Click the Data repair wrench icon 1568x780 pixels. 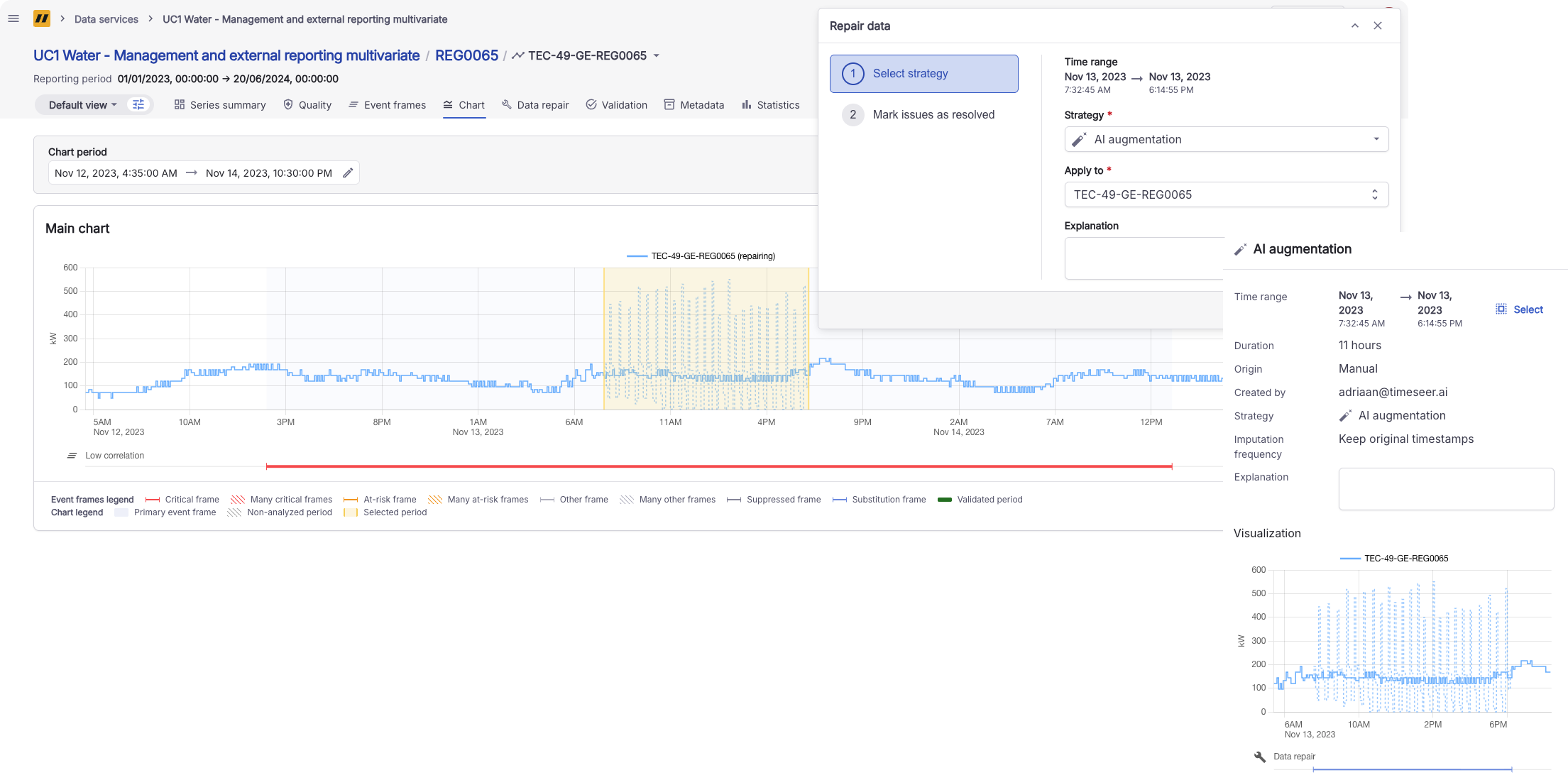[1260, 757]
